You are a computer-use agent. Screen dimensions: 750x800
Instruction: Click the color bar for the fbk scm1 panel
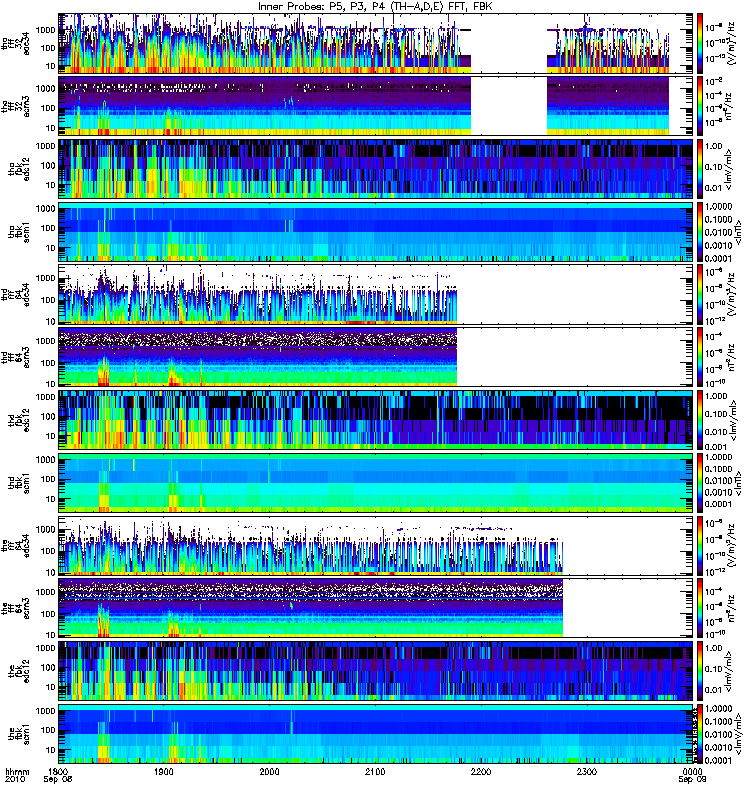(x=700, y=734)
